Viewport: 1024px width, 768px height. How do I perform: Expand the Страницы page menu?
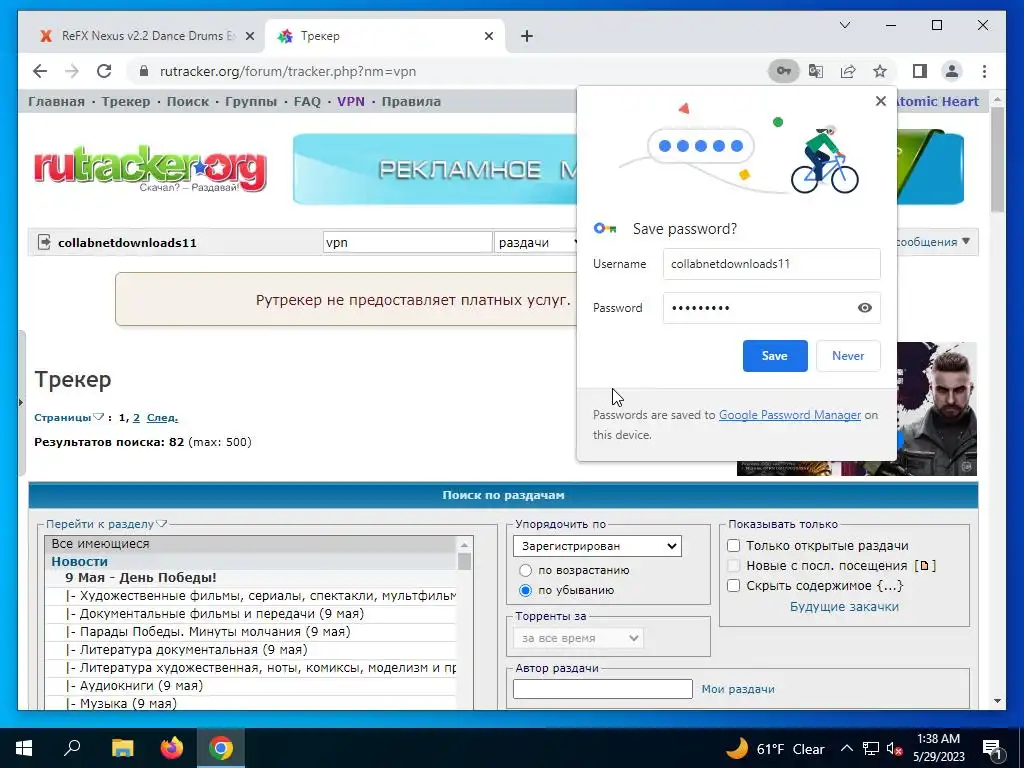click(x=69, y=417)
